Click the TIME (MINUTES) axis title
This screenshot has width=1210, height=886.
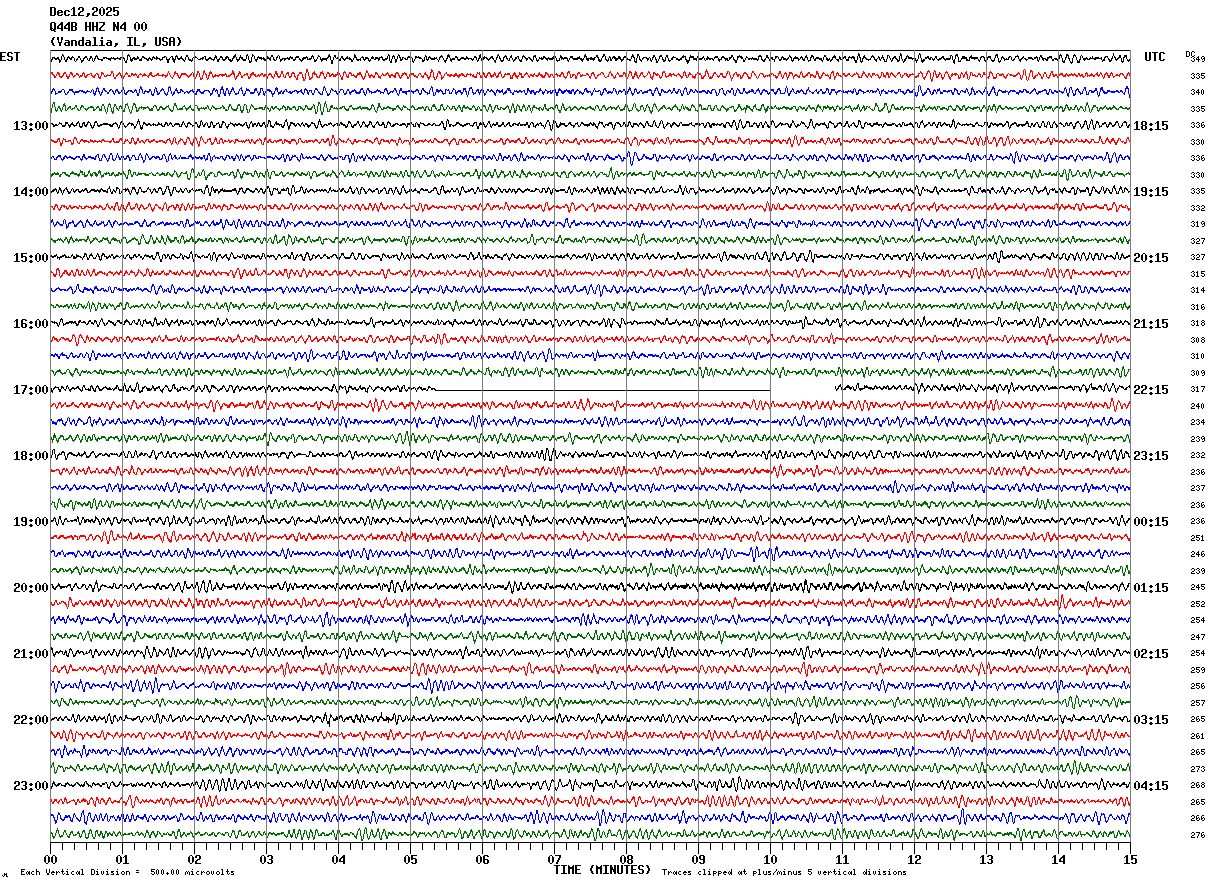[602, 870]
